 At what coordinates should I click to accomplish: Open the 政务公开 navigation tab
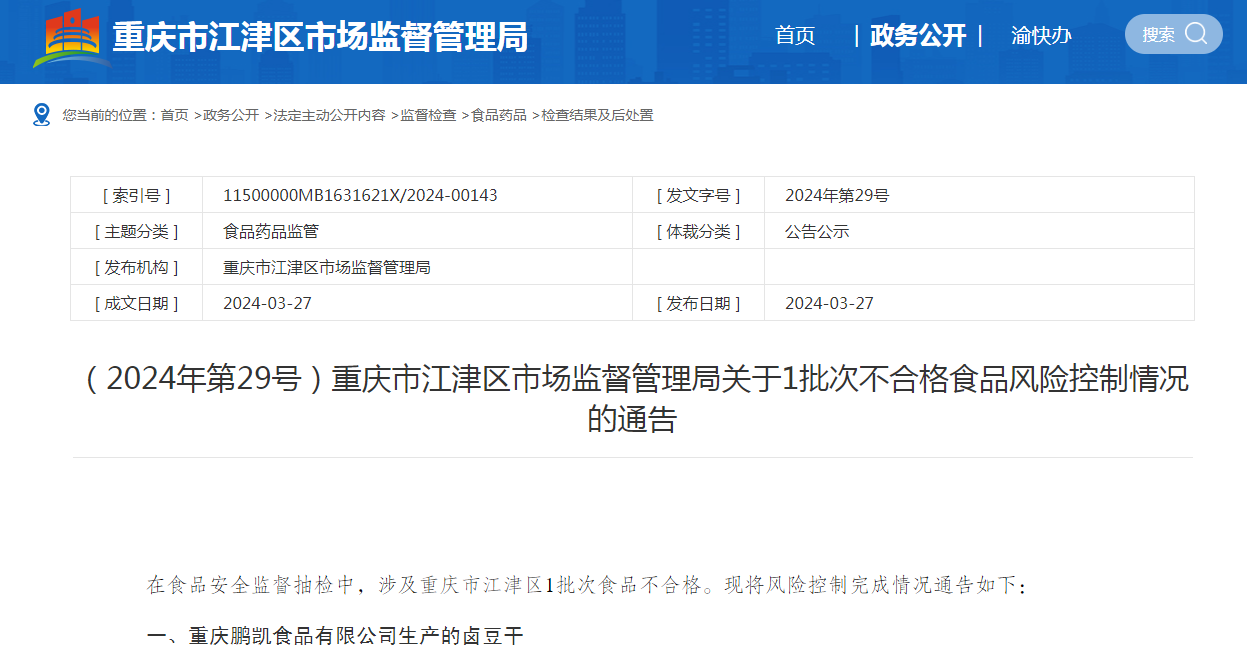pyautogui.click(x=918, y=36)
